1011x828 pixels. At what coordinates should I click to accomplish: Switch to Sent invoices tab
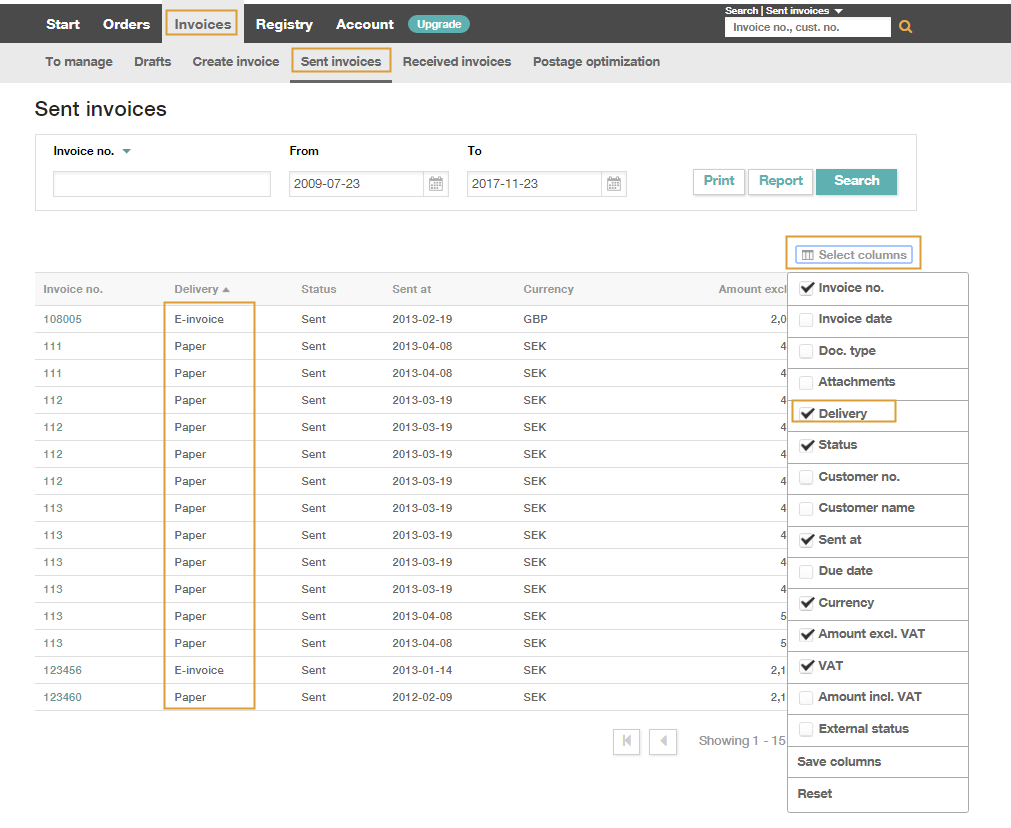click(341, 62)
